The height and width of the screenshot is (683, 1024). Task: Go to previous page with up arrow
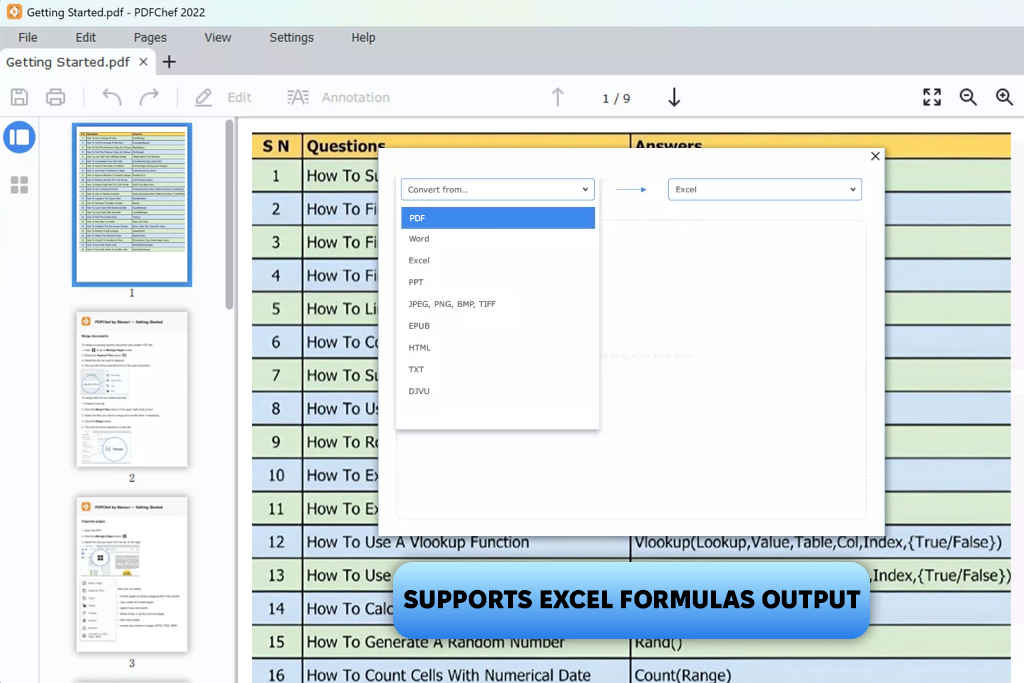558,97
